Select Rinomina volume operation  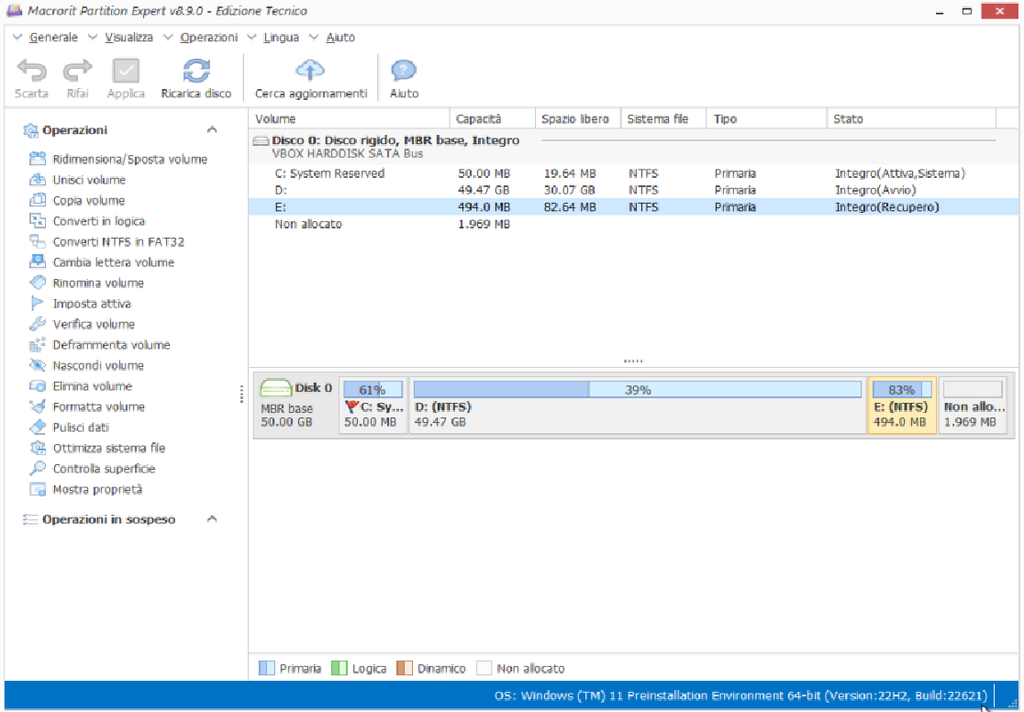(x=87, y=283)
